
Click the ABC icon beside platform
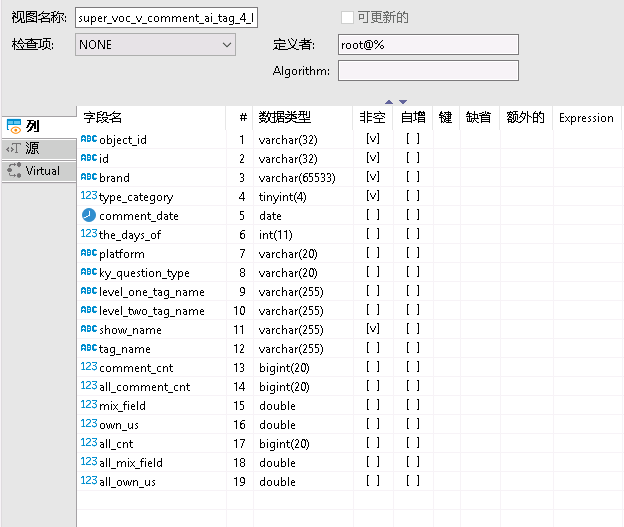pos(88,253)
